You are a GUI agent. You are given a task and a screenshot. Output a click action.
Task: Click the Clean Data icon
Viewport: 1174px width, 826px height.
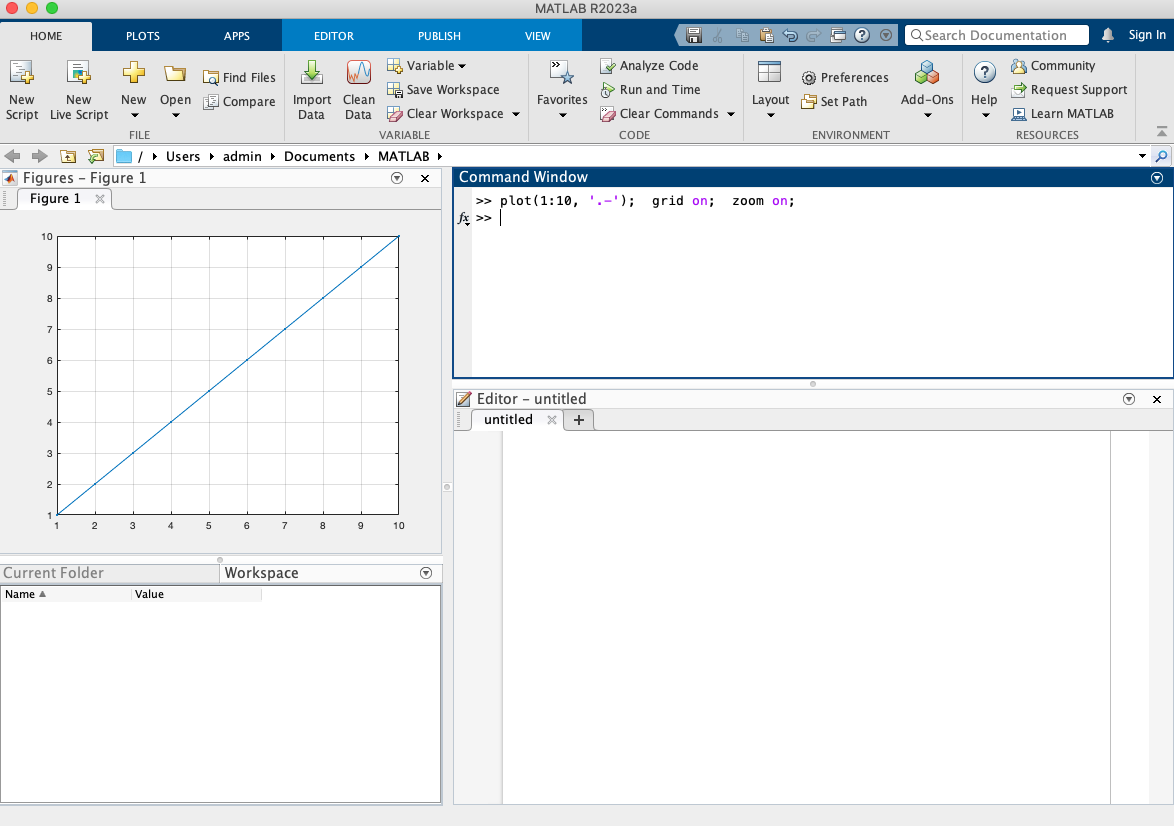click(358, 73)
